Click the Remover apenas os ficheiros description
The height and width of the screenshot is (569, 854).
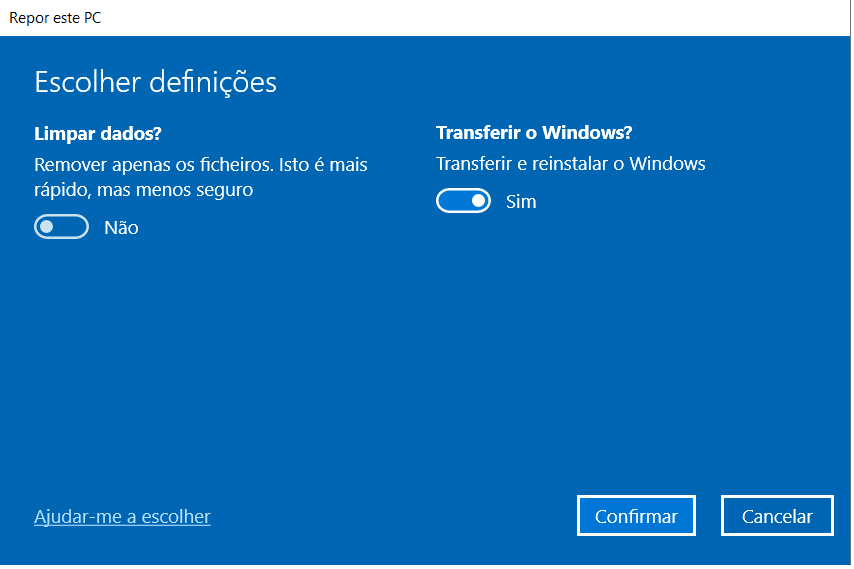coord(200,177)
